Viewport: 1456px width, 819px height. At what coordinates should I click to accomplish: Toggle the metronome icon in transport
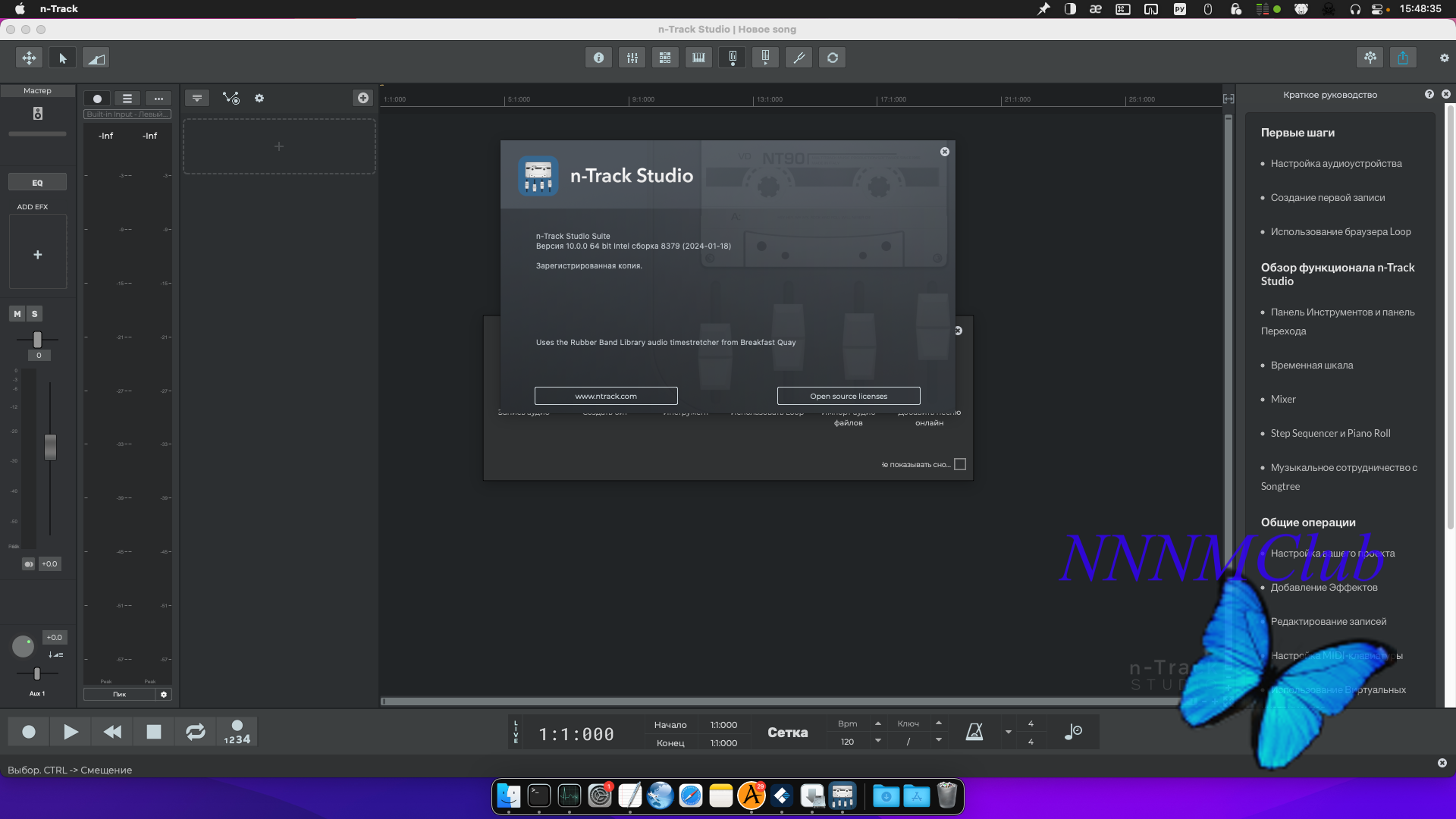pyautogui.click(x=974, y=732)
